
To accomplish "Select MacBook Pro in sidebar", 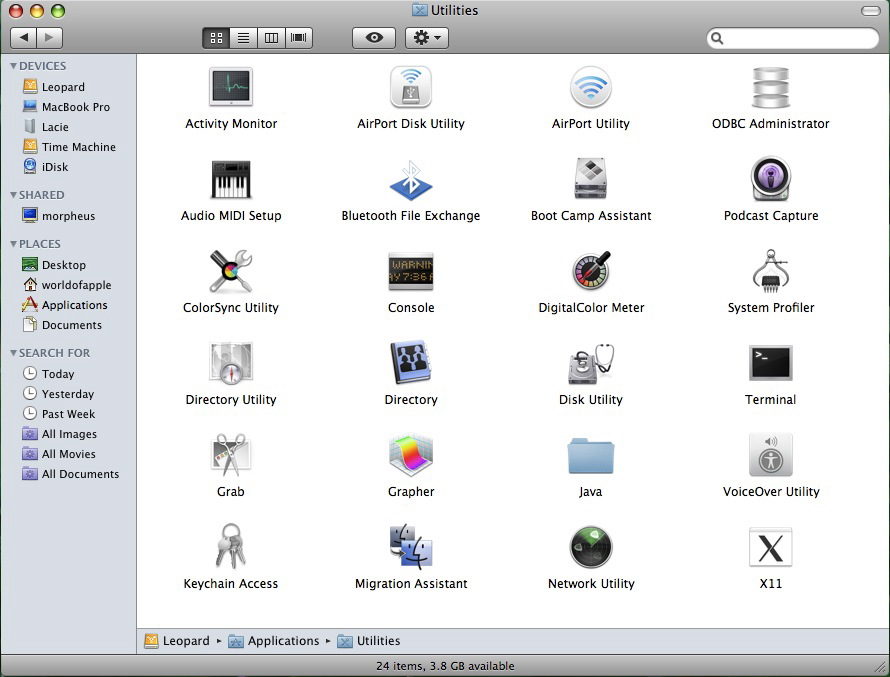I will point(68,107).
